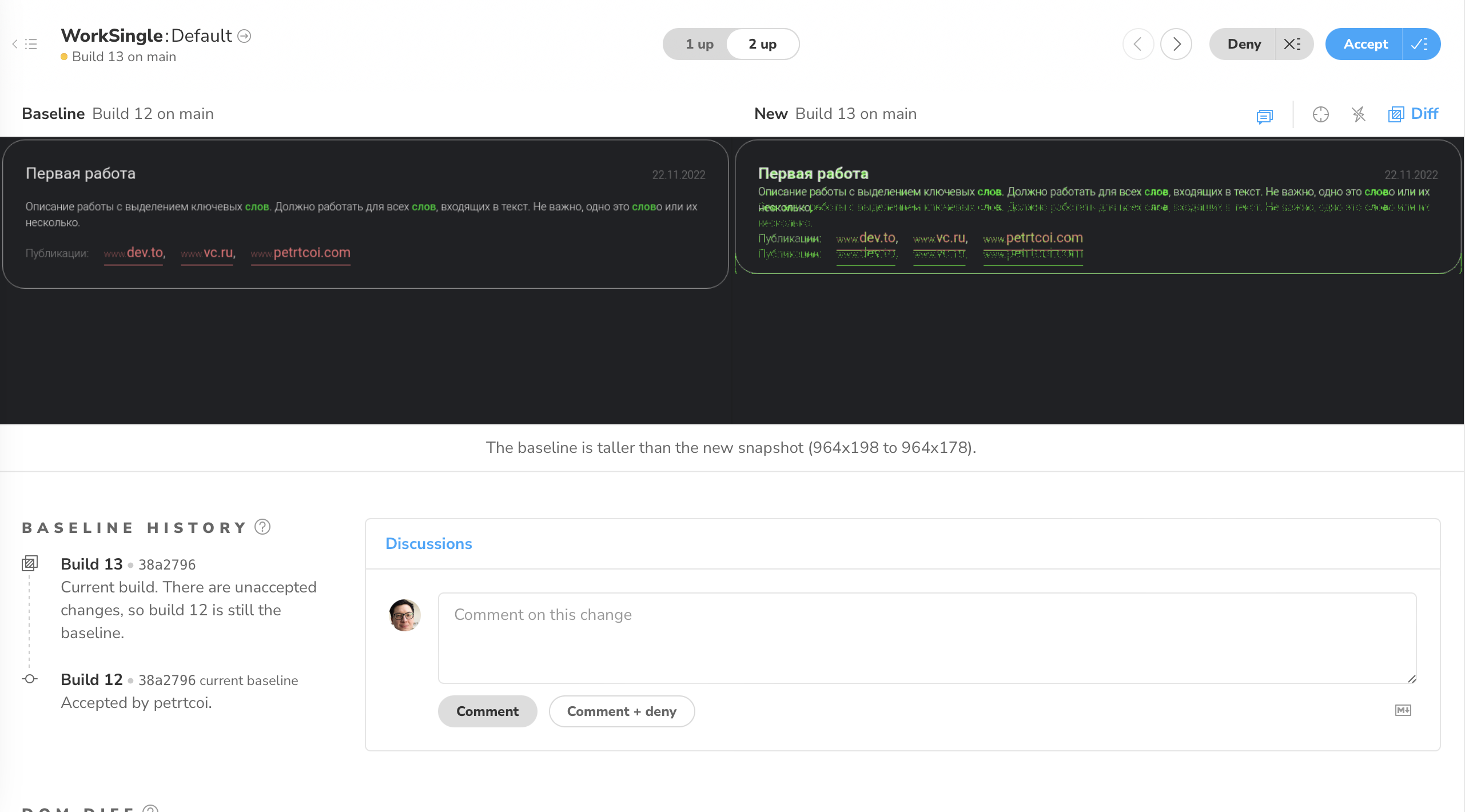Toggle the strobe diff lightning icon
The image size is (1465, 812).
click(x=1359, y=114)
